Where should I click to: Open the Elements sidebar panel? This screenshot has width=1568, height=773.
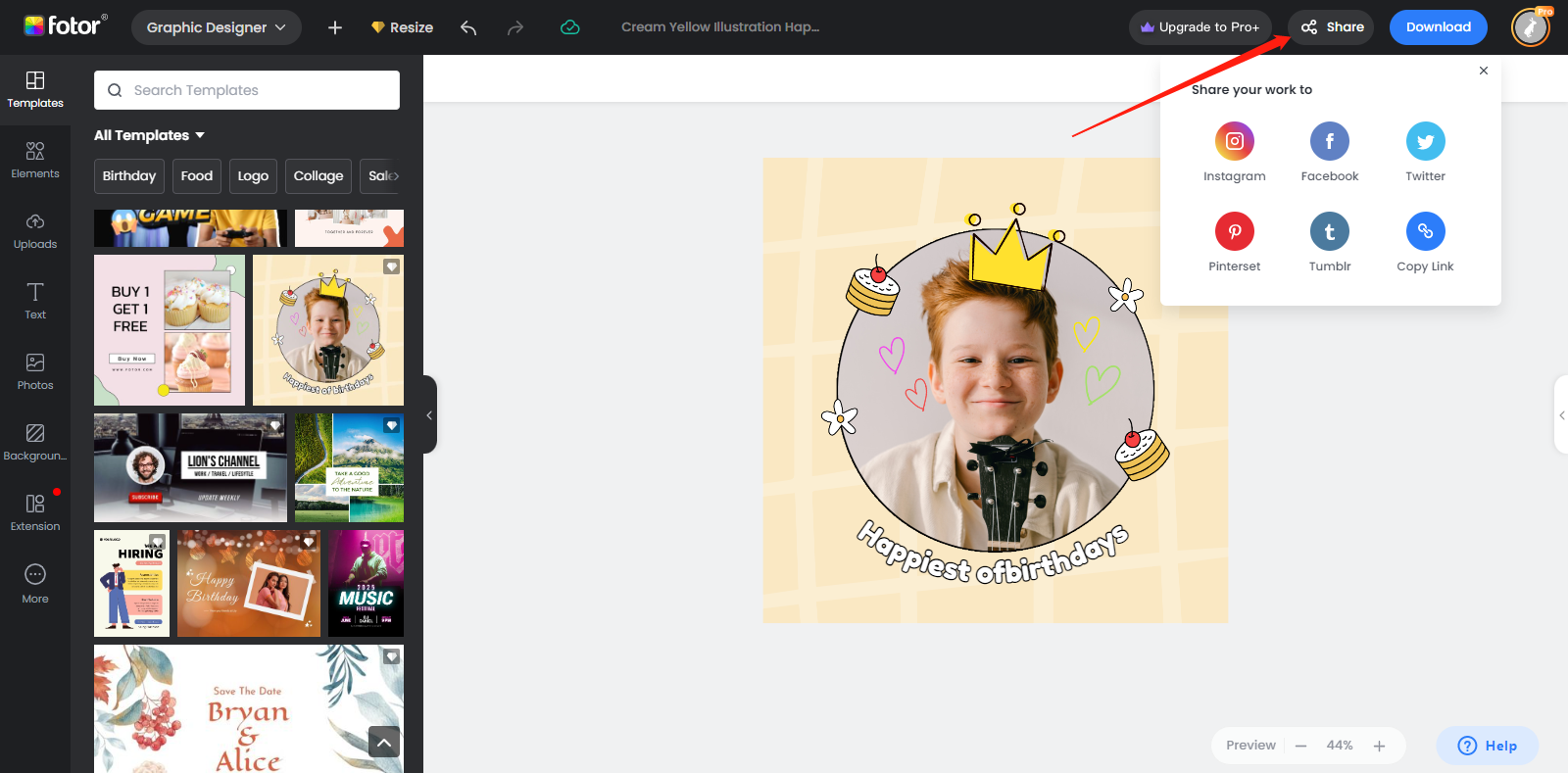pyautogui.click(x=35, y=160)
